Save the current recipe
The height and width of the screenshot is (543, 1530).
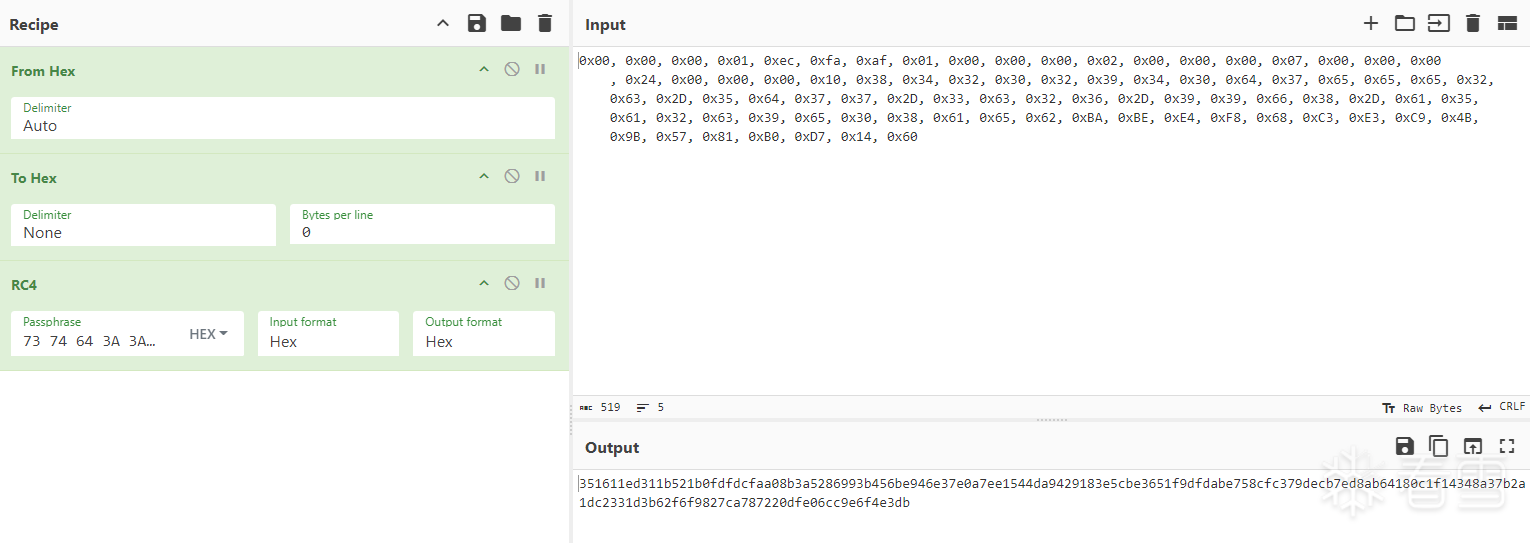click(x=477, y=24)
